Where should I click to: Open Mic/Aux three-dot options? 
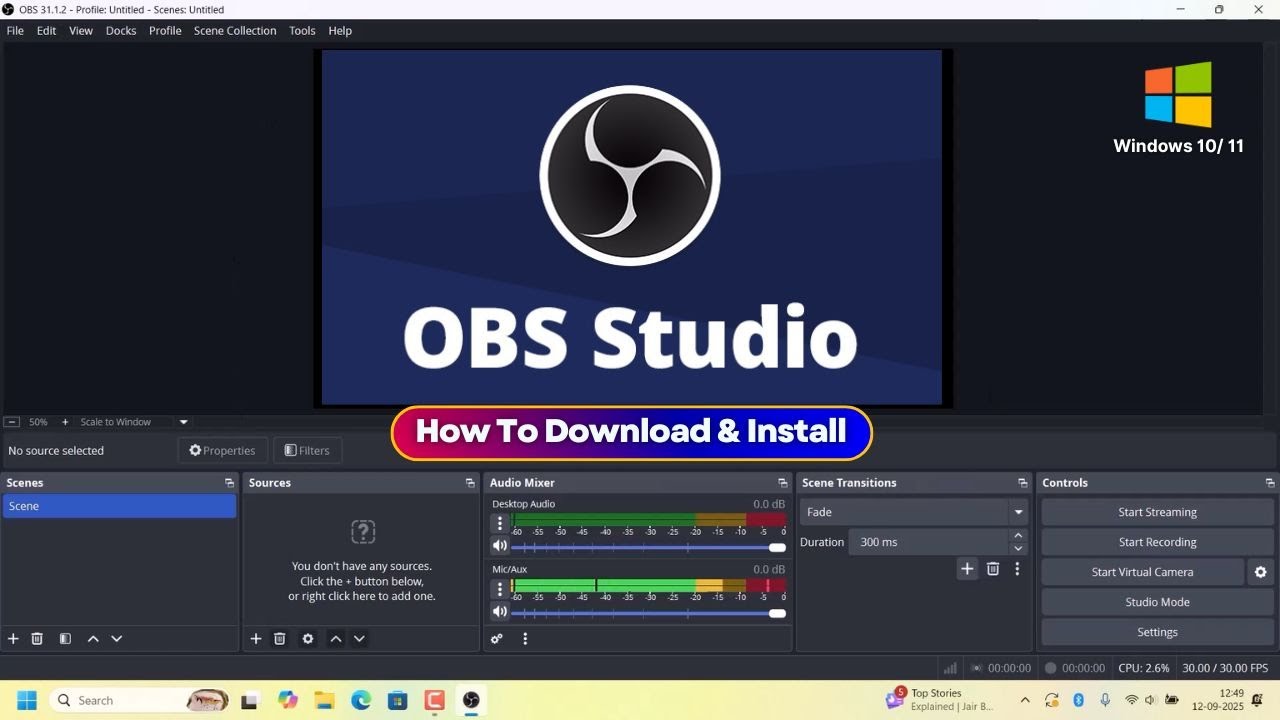point(500,589)
